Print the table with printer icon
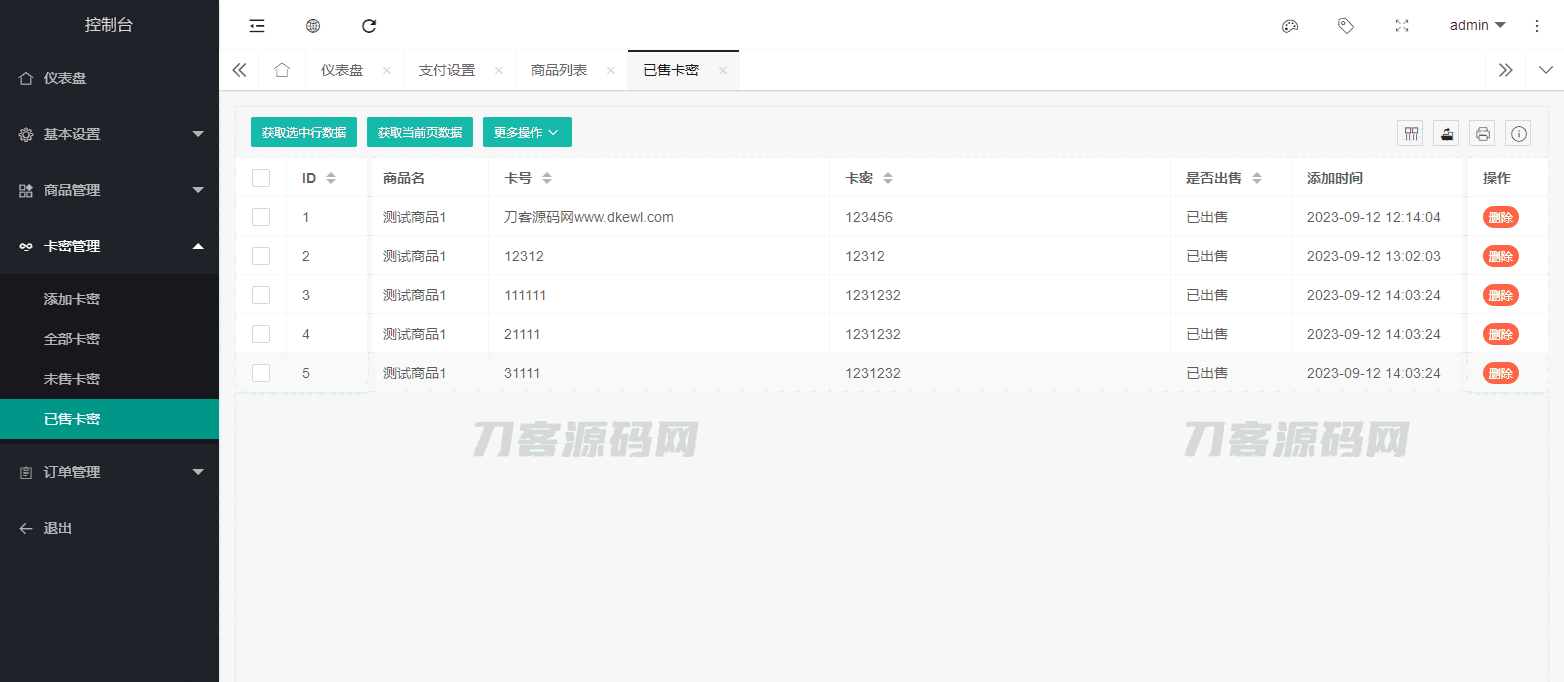 pos(1483,133)
